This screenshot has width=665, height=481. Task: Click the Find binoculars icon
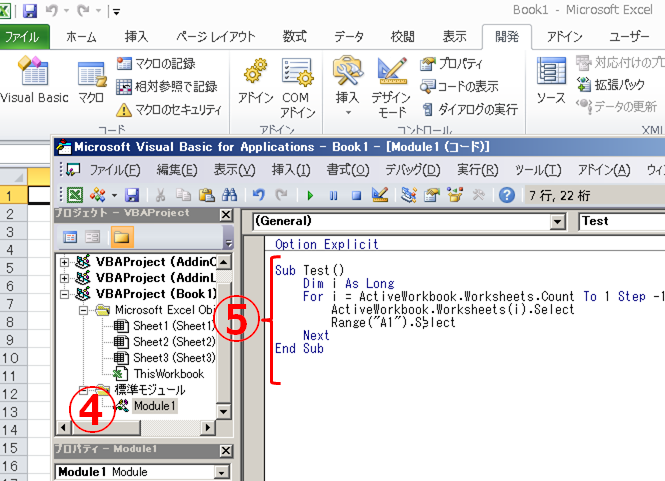(x=229, y=195)
